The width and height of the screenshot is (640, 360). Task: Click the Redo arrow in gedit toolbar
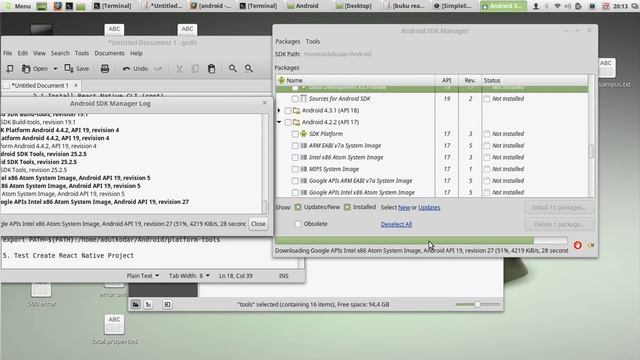click(158, 69)
